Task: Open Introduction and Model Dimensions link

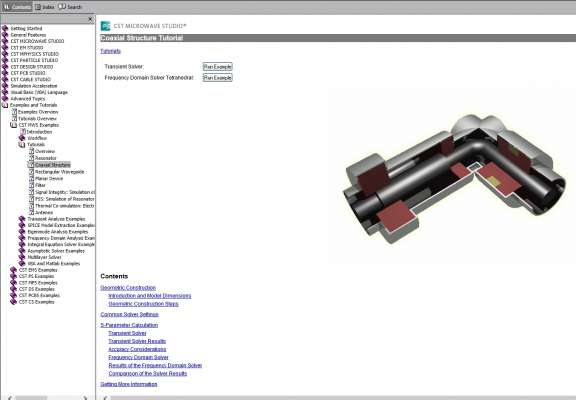Action: 150,296
